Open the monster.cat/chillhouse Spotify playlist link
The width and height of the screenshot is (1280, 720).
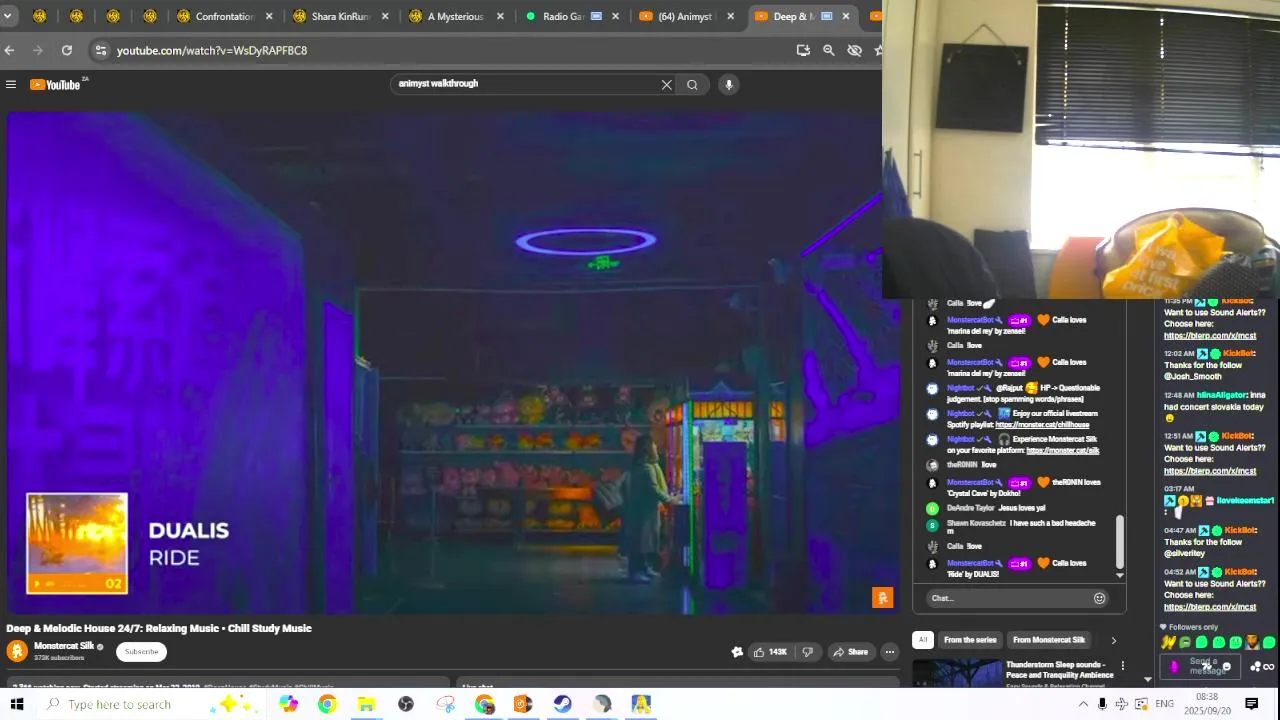tap(1042, 425)
